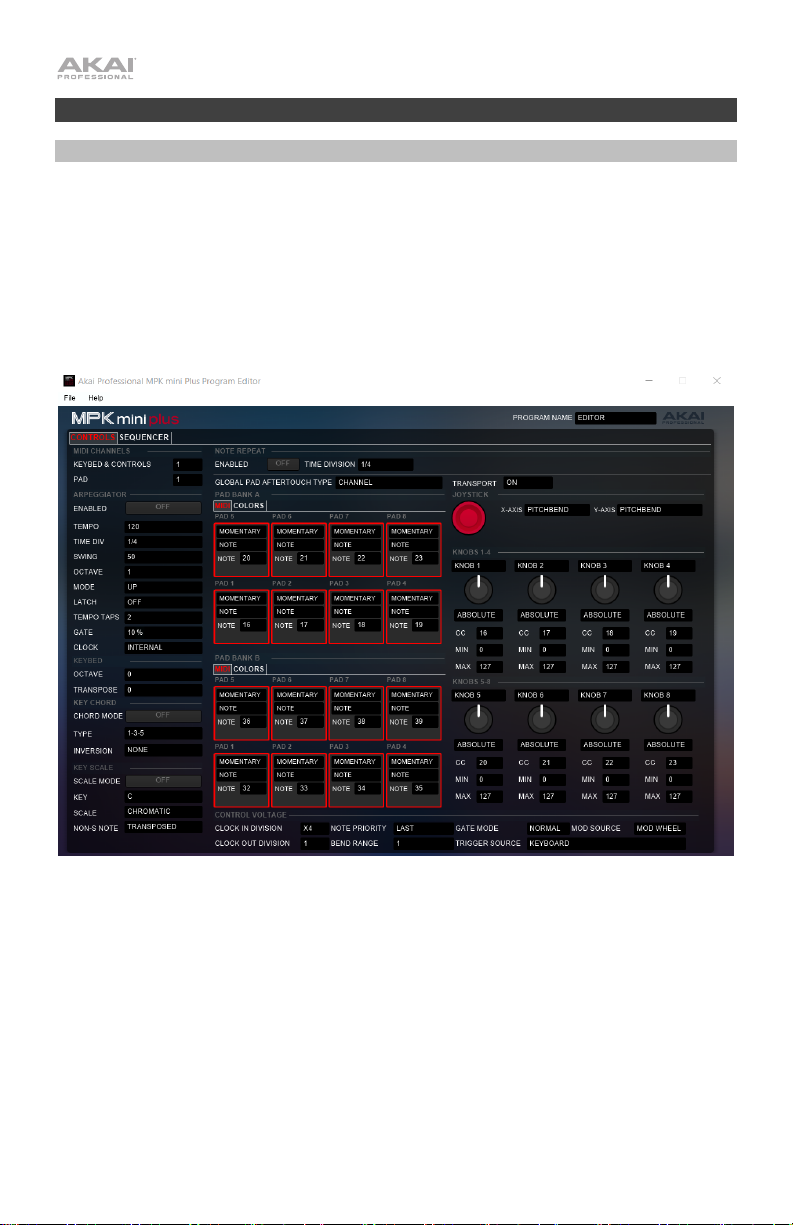Screen dimensions: 793x1225
Task: Click the Key field showing C
Action: (164, 797)
